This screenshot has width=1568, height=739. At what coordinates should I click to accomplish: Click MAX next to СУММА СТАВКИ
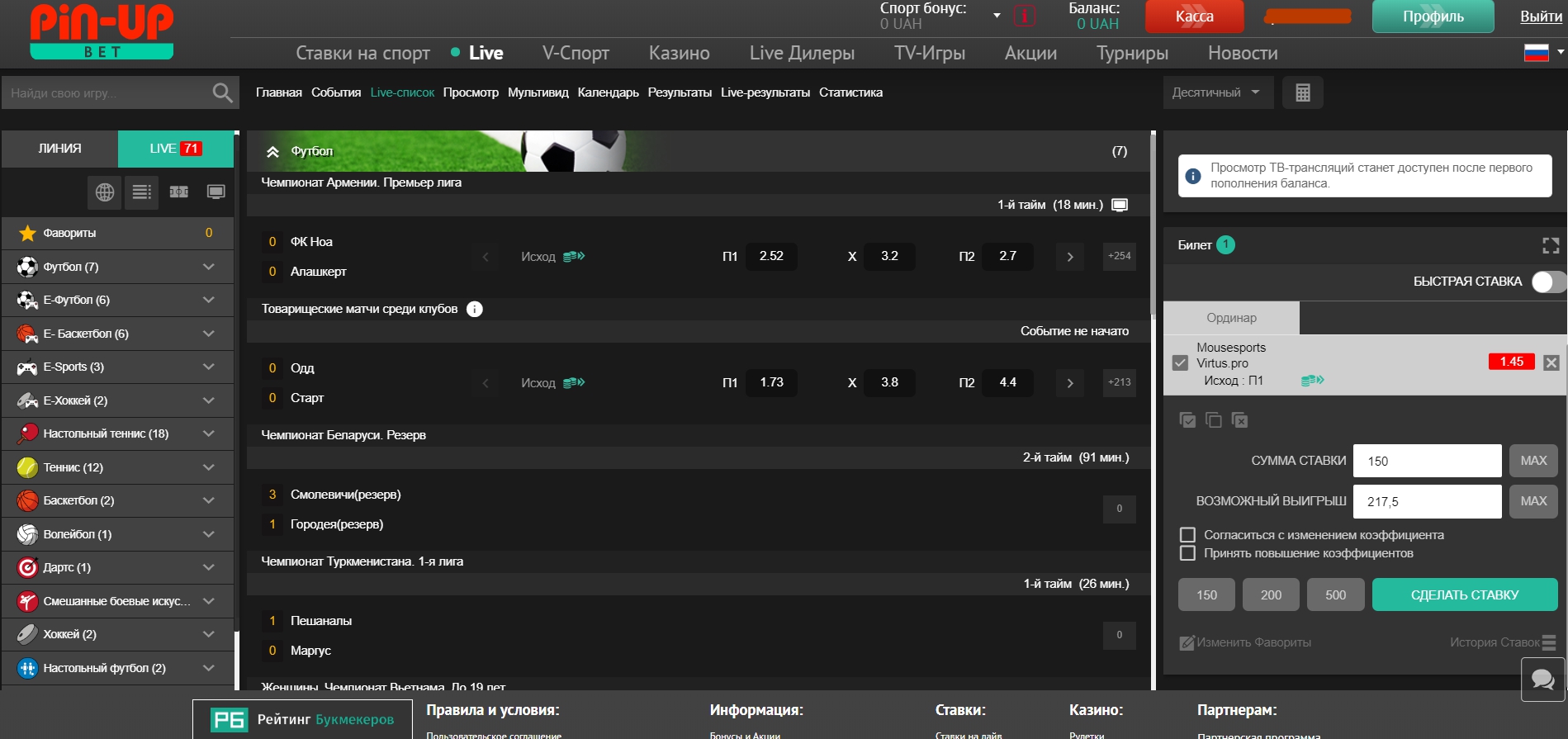pyautogui.click(x=1533, y=461)
